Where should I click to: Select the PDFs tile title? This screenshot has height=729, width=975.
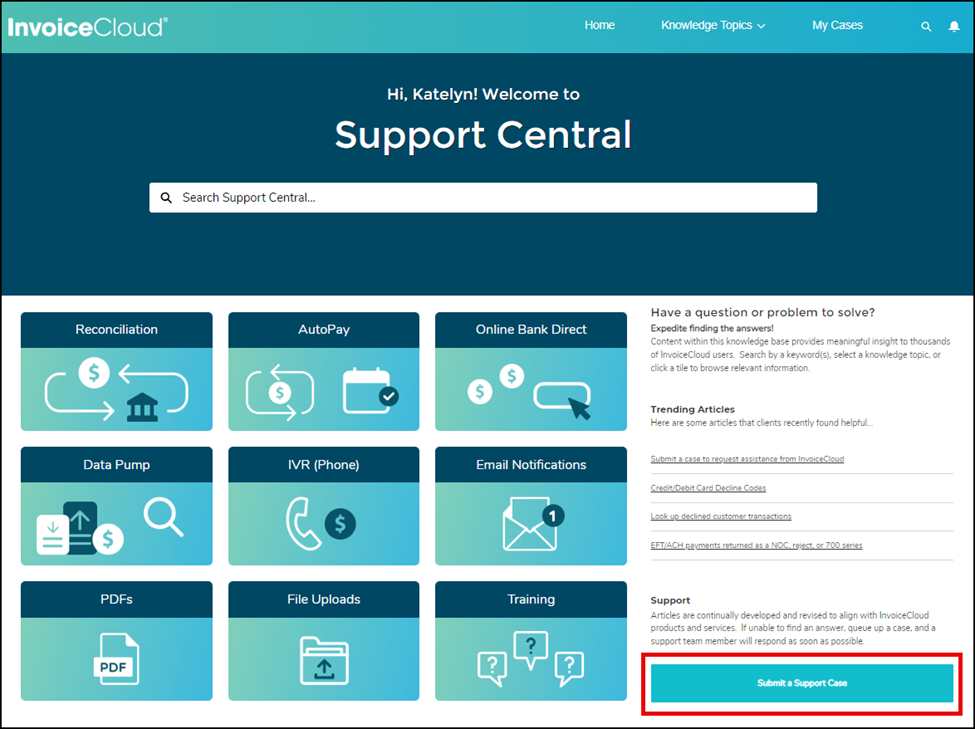coord(116,599)
